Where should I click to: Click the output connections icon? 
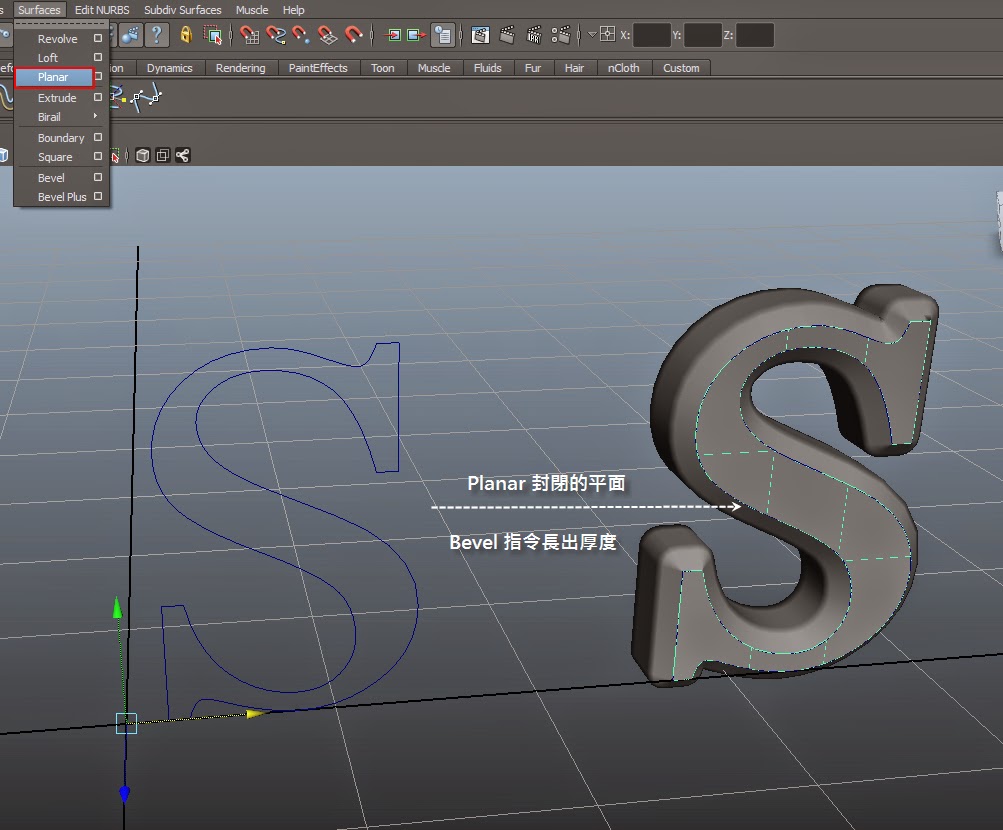pyautogui.click(x=416, y=35)
